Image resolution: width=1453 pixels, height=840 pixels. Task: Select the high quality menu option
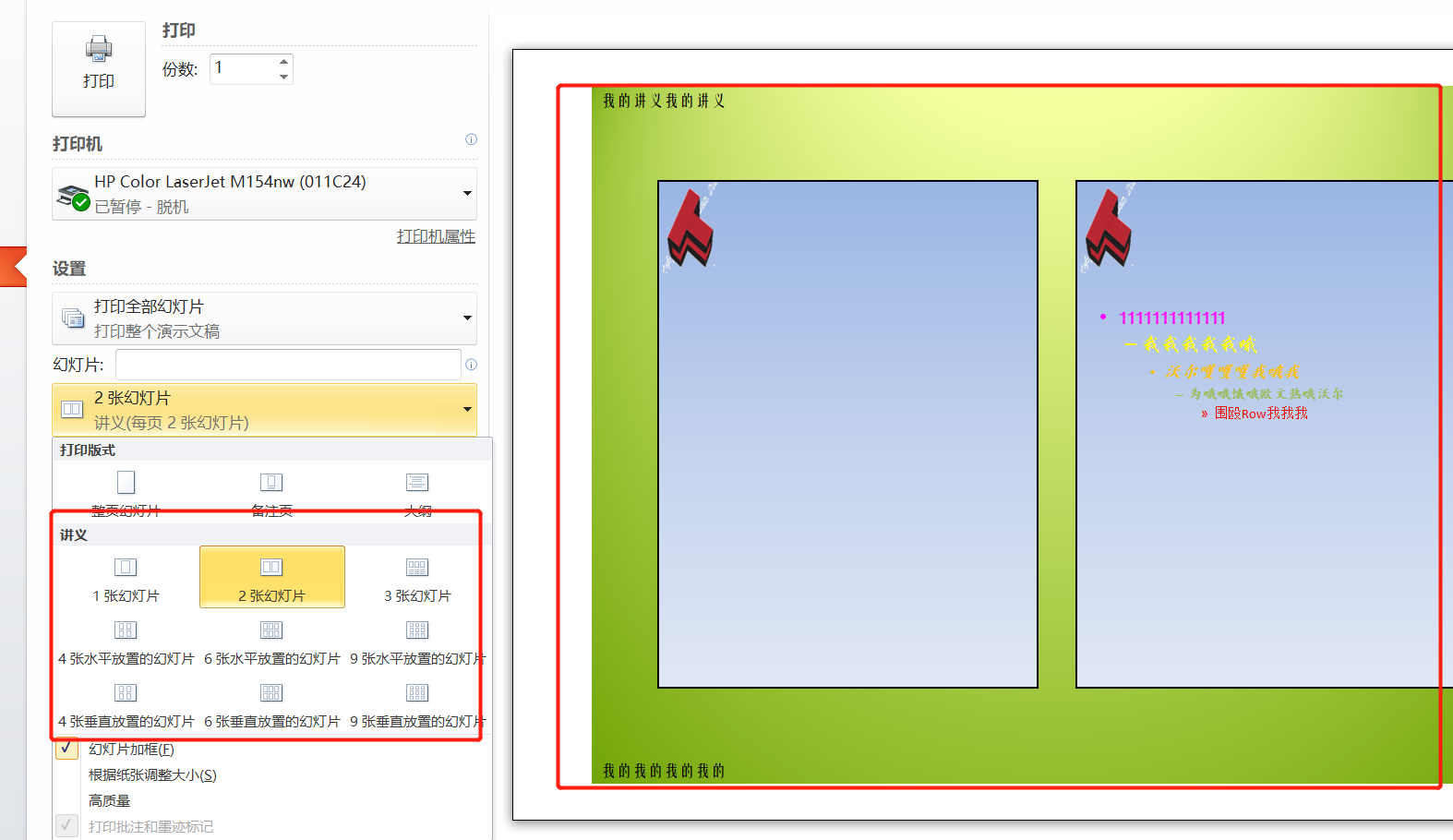(x=110, y=801)
